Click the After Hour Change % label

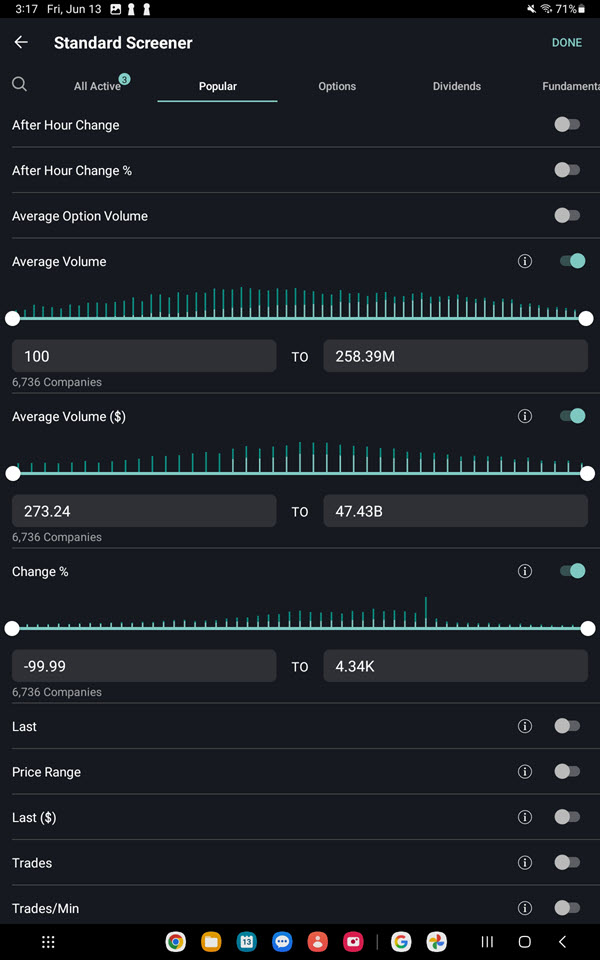click(x=72, y=171)
